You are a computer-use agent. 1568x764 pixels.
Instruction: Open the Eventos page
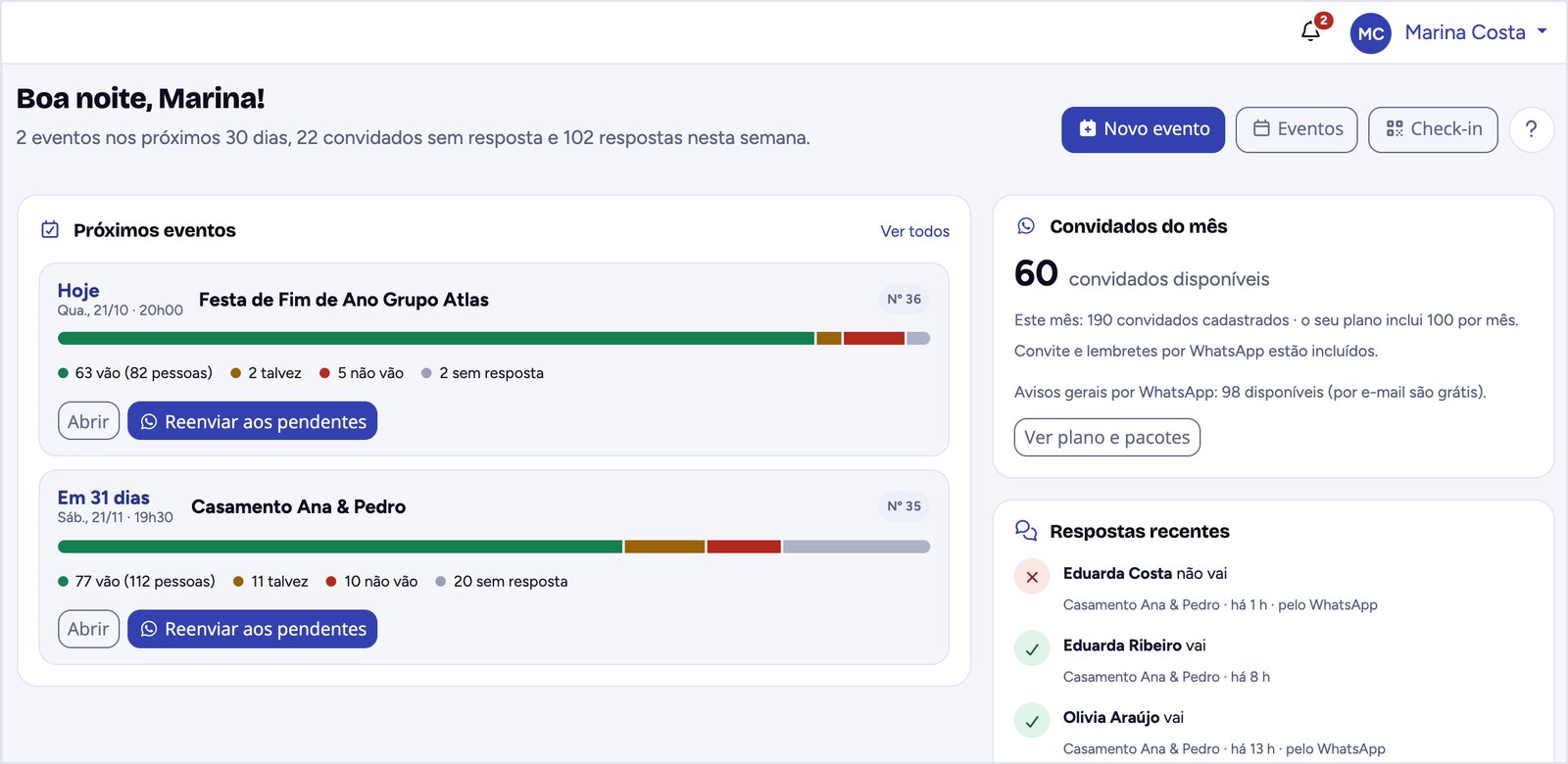[x=1297, y=129]
